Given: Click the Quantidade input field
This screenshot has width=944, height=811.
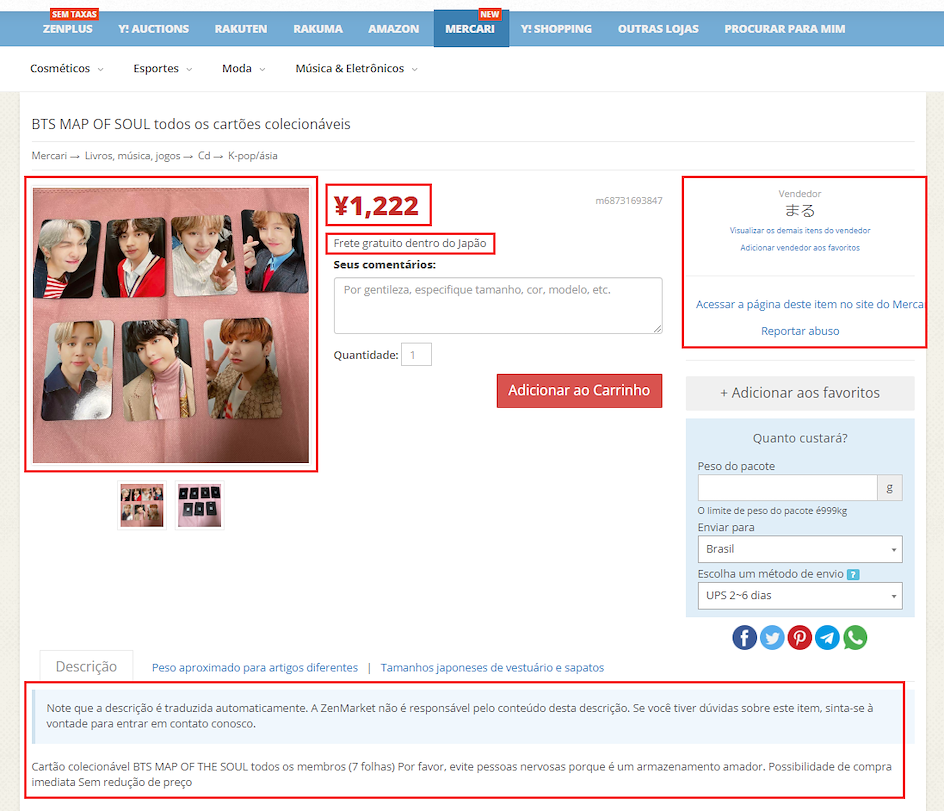Looking at the screenshot, I should coord(416,355).
